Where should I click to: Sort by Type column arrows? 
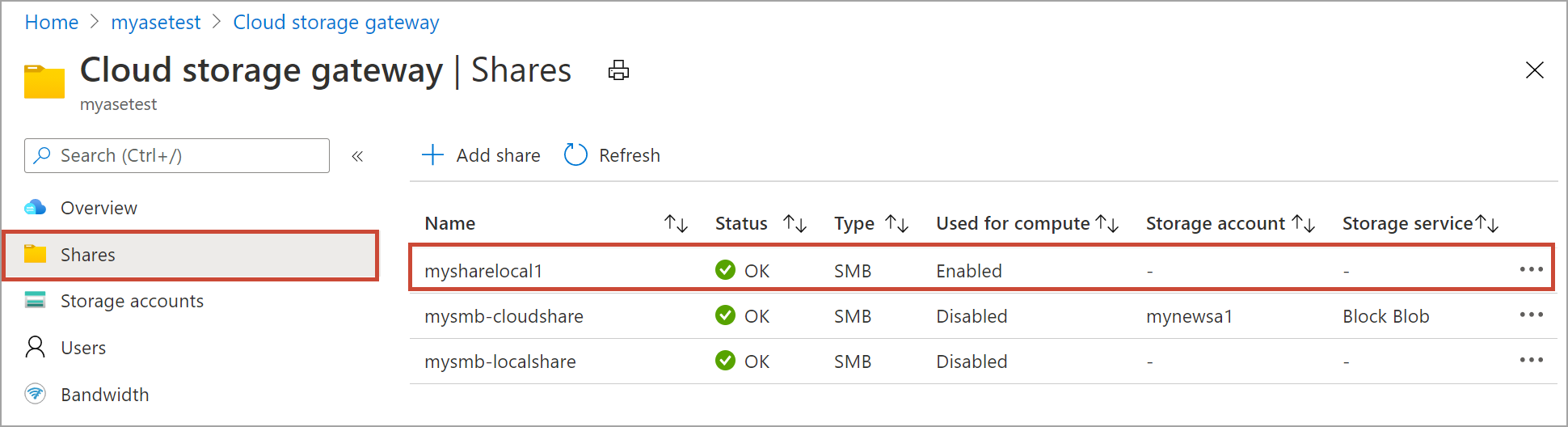point(896,223)
